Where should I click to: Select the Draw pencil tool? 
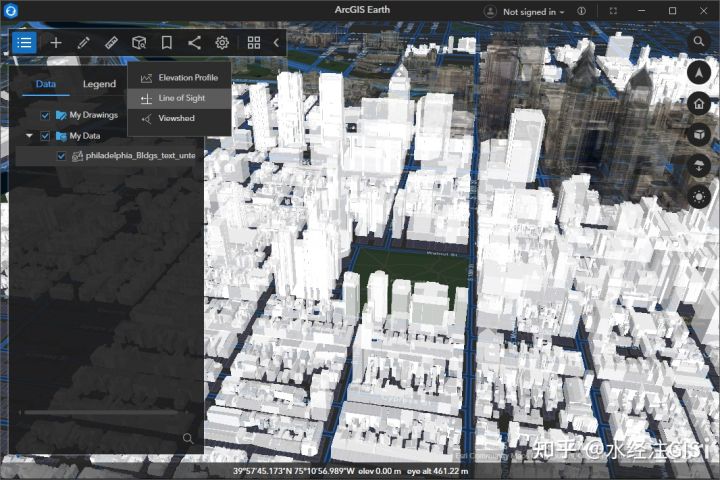(x=84, y=43)
